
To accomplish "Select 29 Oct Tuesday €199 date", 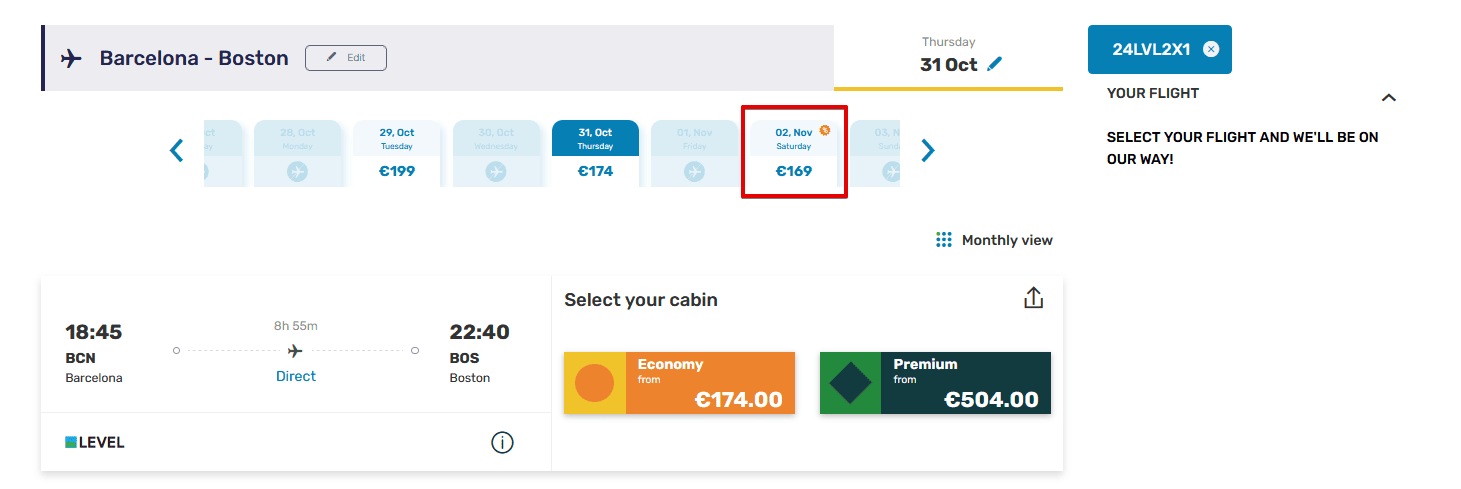I will pyautogui.click(x=397, y=153).
